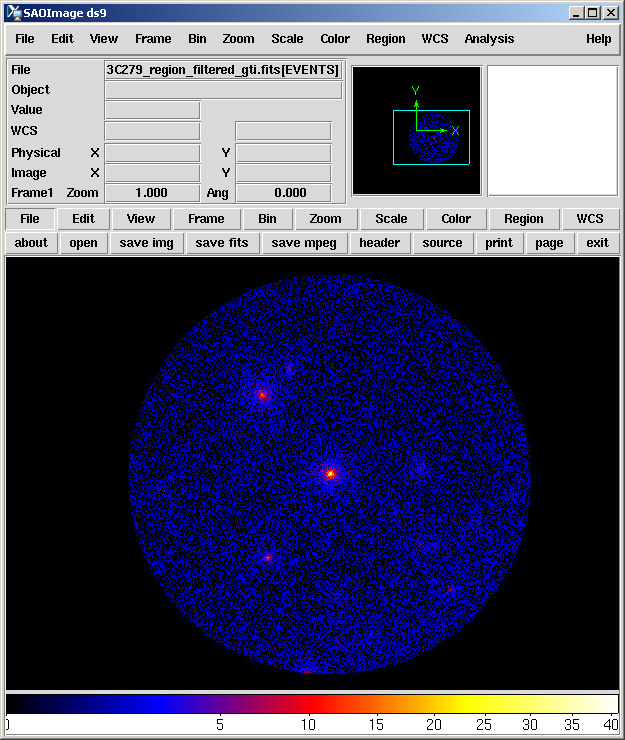Select the Frame buttonbar tab
The image size is (625, 740).
coord(206,219)
